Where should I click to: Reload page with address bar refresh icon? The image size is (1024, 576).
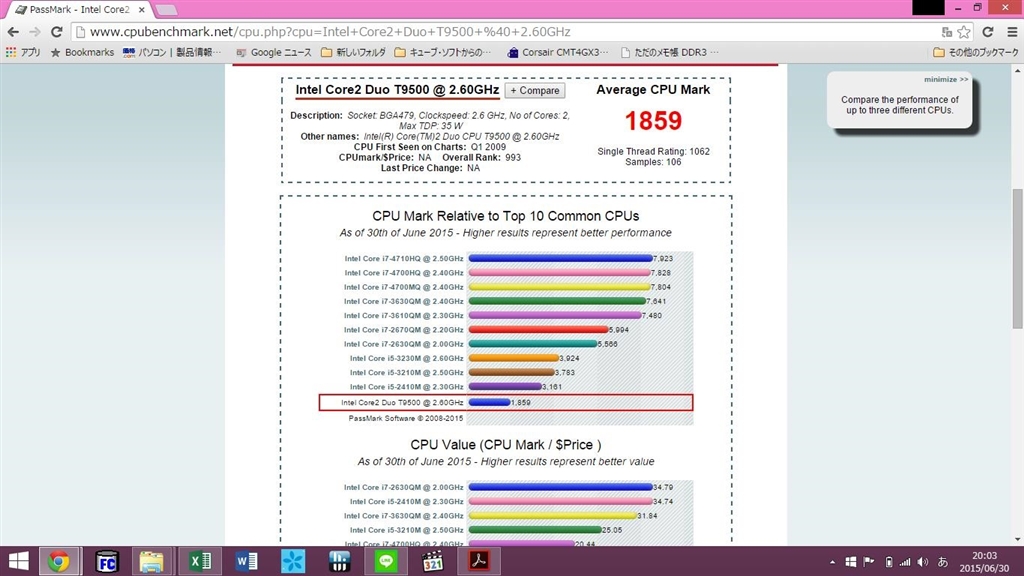coord(57,31)
